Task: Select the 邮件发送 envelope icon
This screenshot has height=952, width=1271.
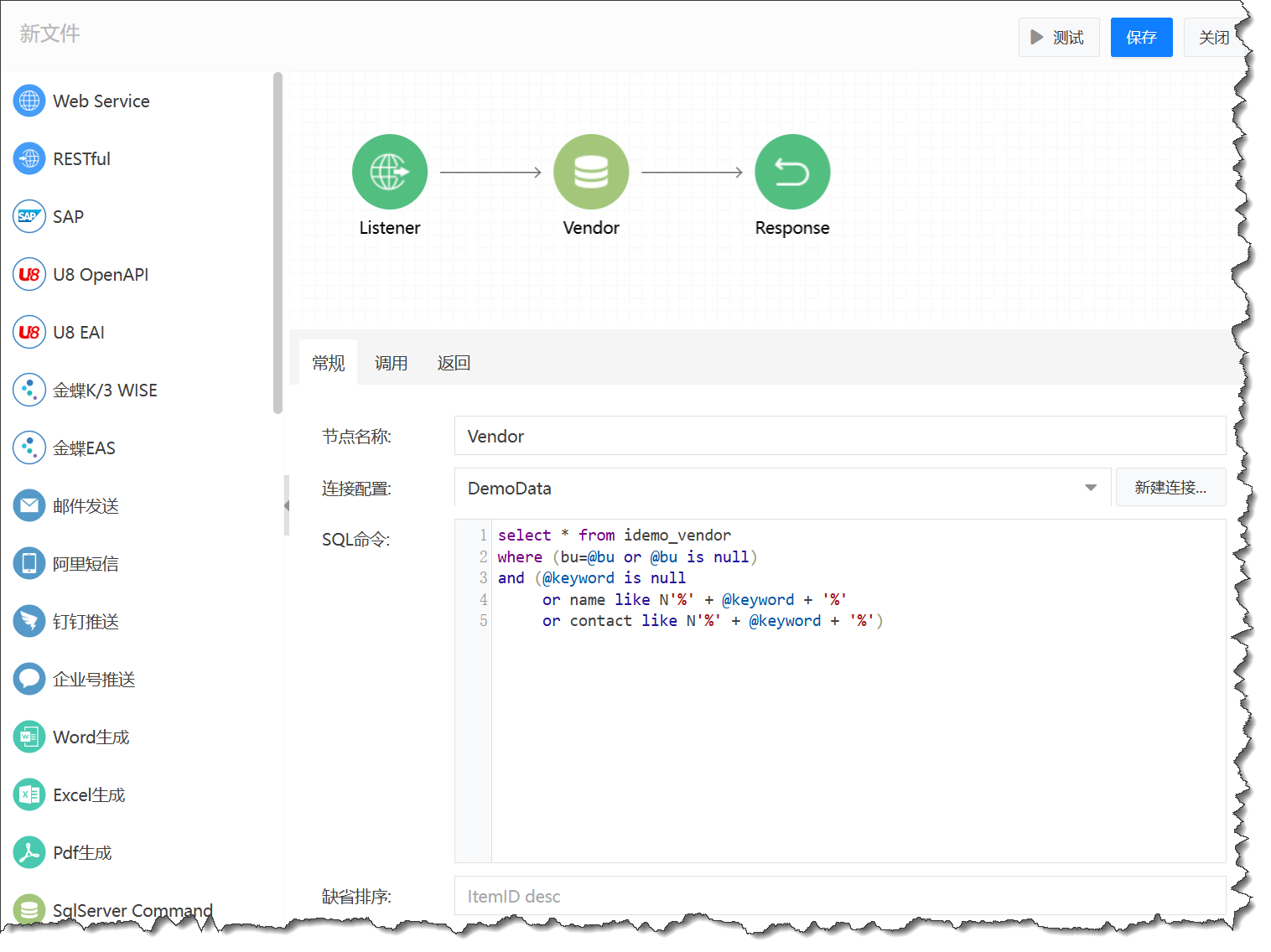Action: point(29,506)
